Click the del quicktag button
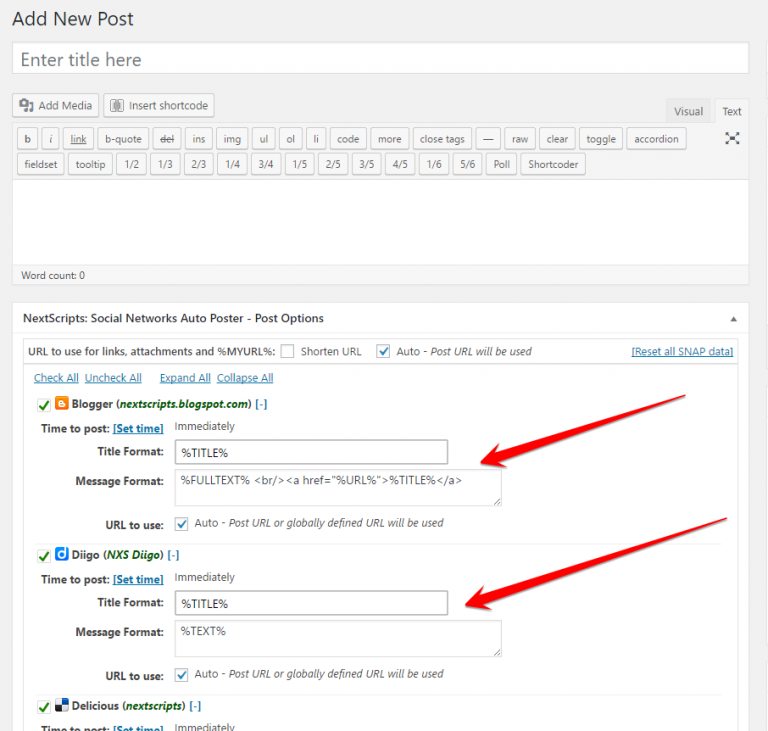The height and width of the screenshot is (731, 768). pos(167,139)
